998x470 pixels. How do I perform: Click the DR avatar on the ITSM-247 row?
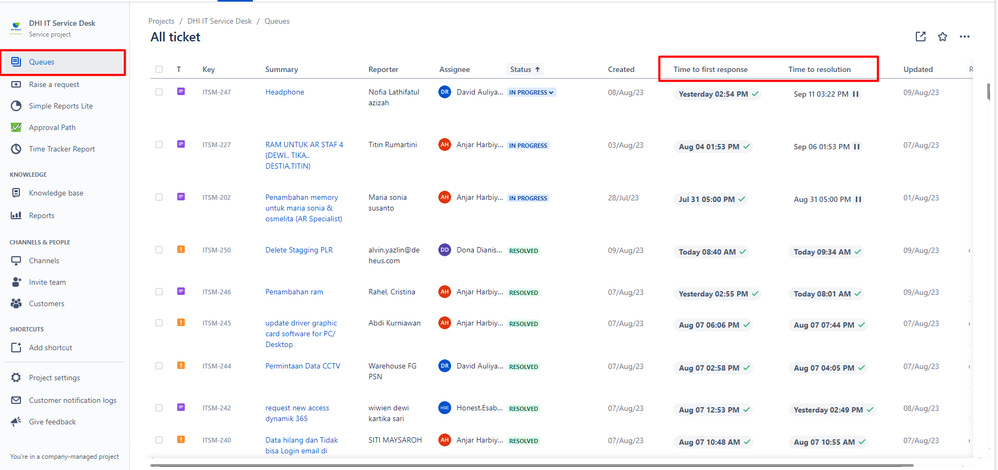point(445,92)
